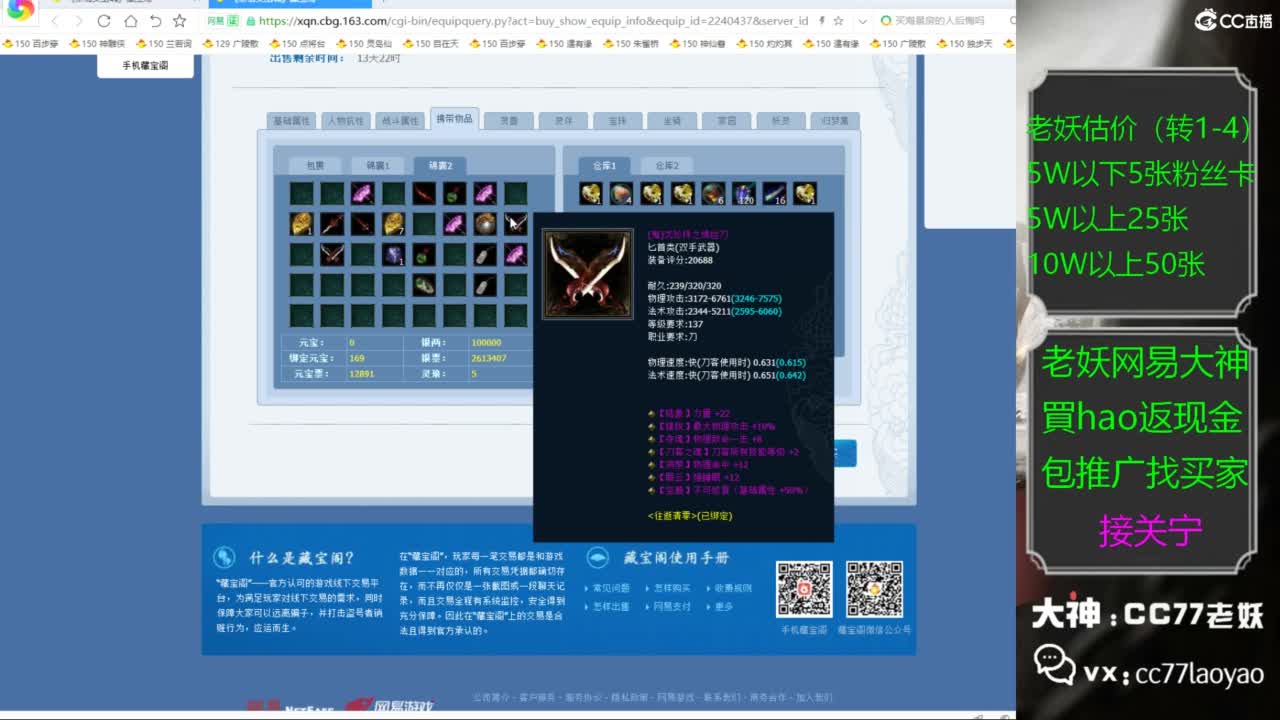Select the gold ingot item with count 1
The image size is (1280, 720).
pyautogui.click(x=302, y=224)
